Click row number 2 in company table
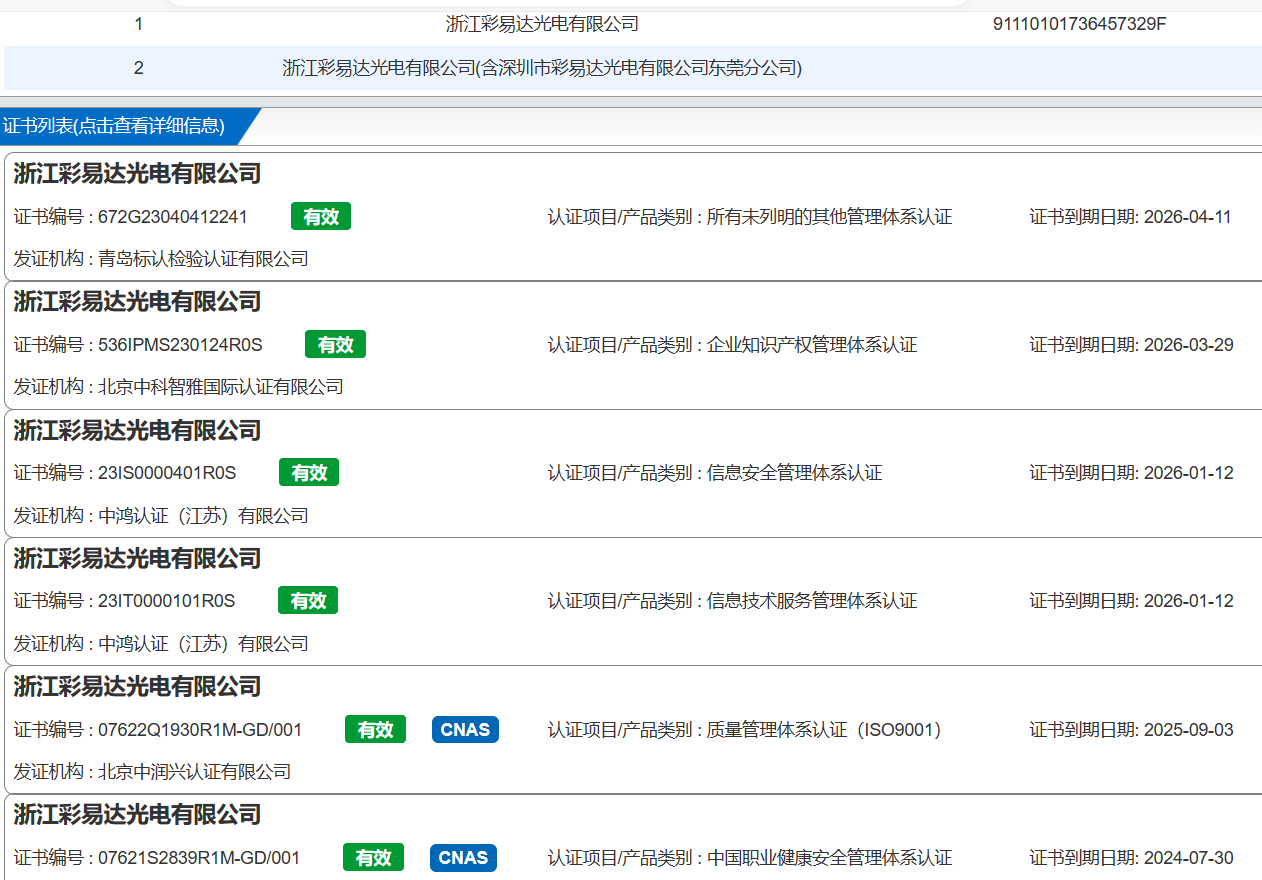This screenshot has width=1262, height=880. (x=138, y=68)
